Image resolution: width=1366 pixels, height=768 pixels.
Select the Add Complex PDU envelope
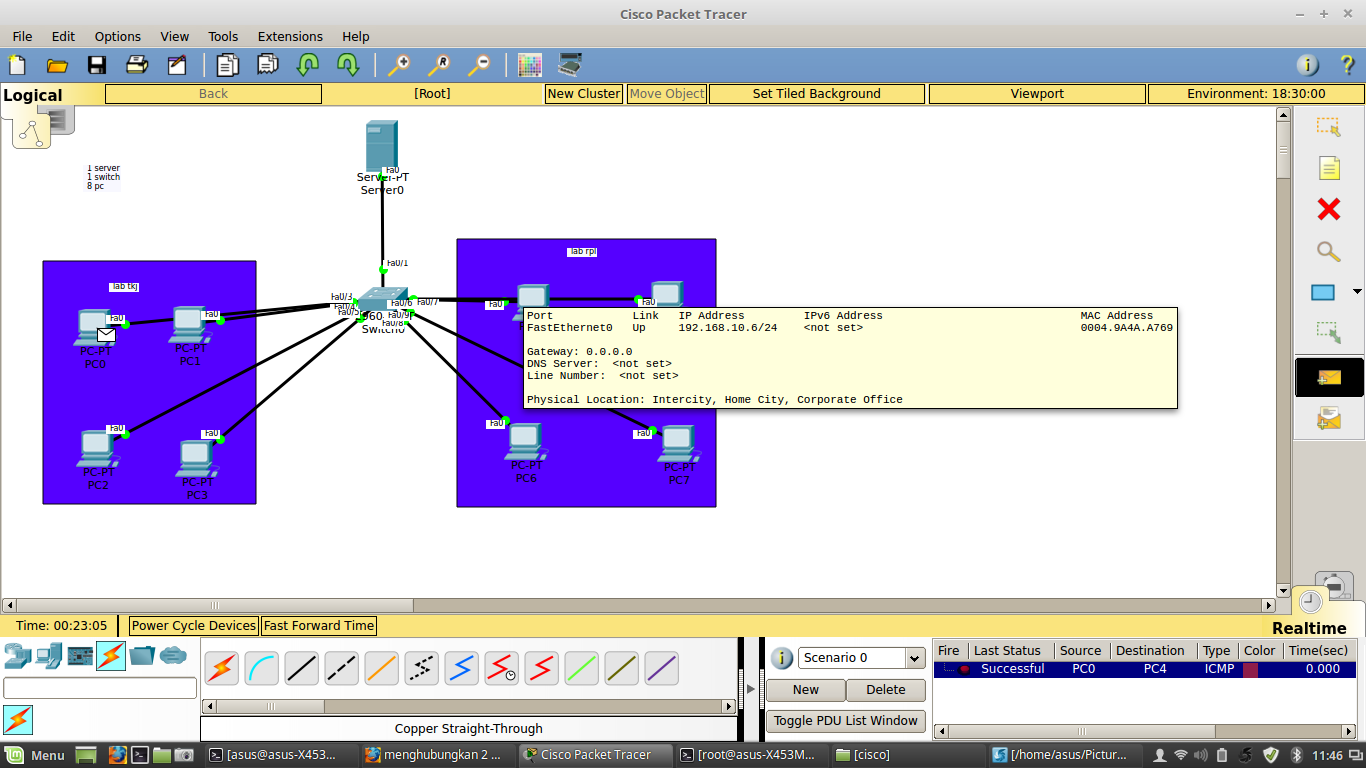point(1329,419)
